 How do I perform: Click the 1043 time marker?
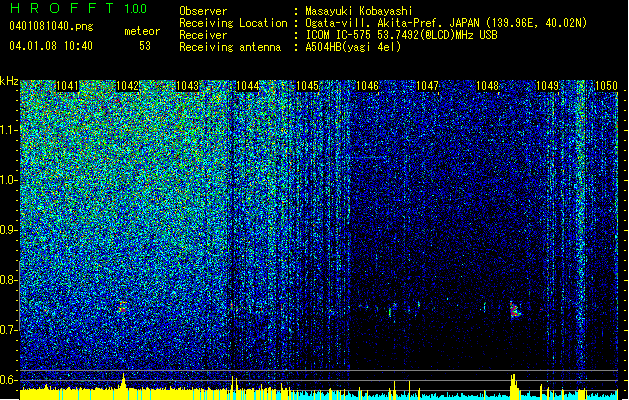click(187, 86)
